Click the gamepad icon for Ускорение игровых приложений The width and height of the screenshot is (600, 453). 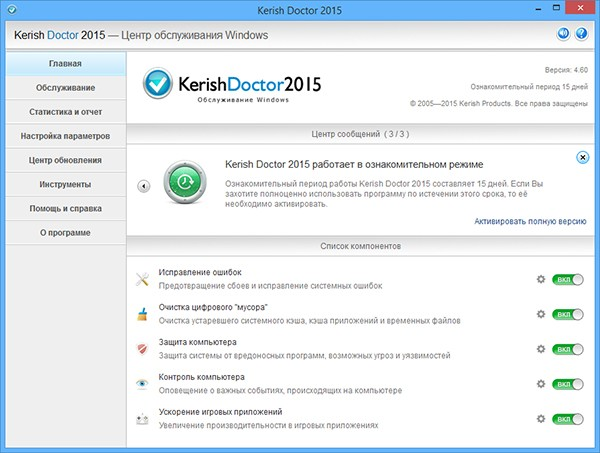[142, 419]
